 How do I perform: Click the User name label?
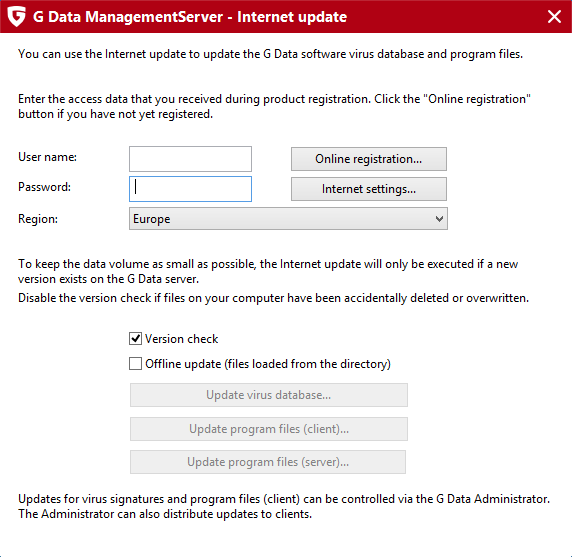click(47, 157)
